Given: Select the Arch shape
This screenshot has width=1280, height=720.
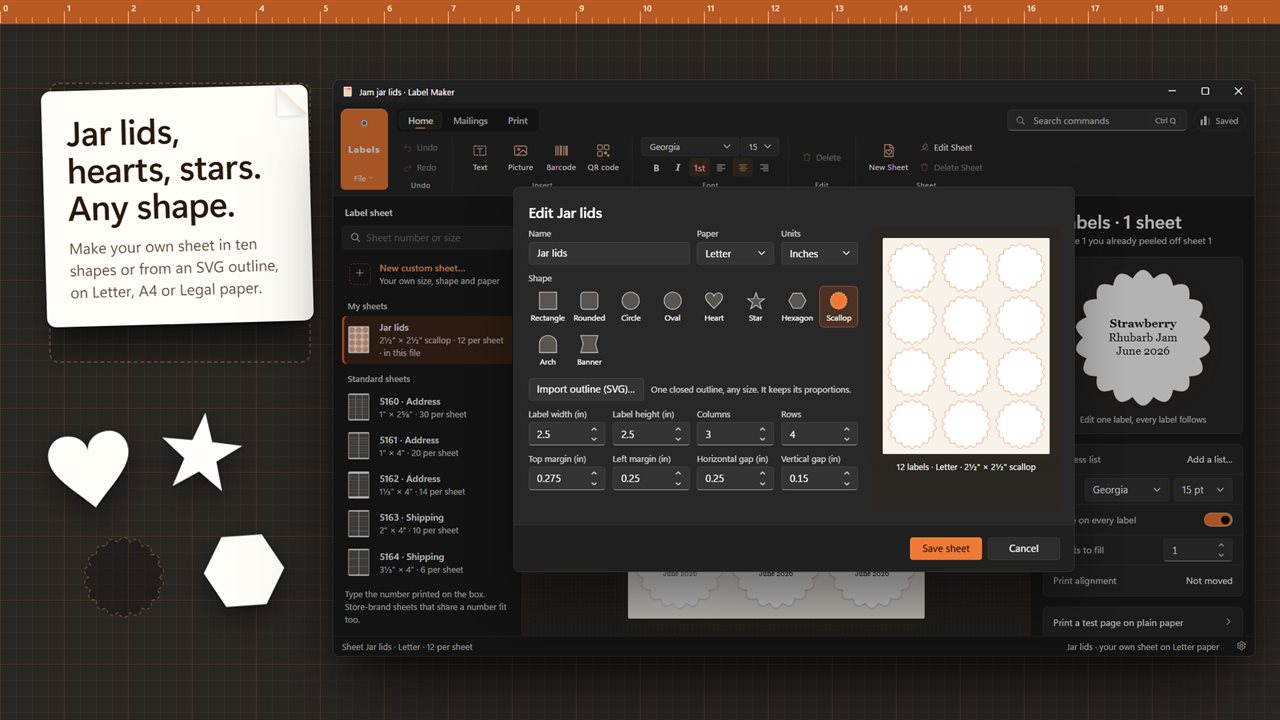Looking at the screenshot, I should click(x=547, y=350).
